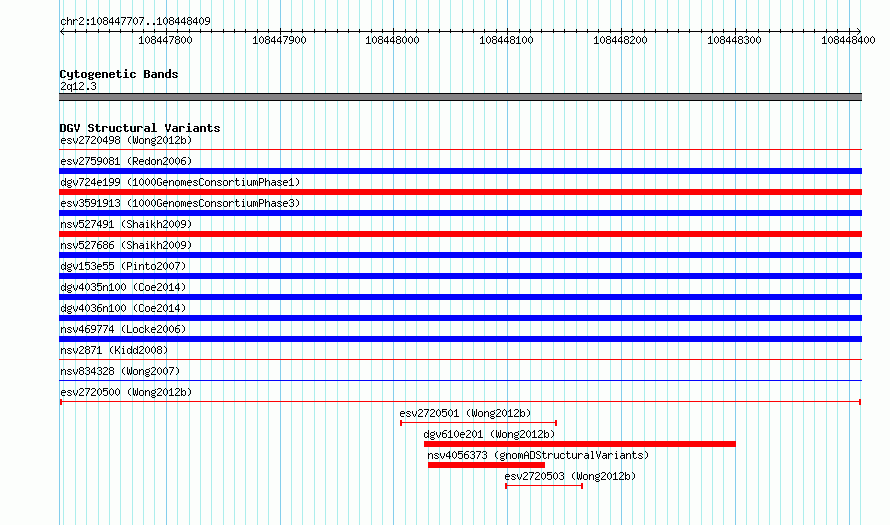890x525 pixels.
Task: Click the 108448300 ruler label
Action: pos(734,40)
